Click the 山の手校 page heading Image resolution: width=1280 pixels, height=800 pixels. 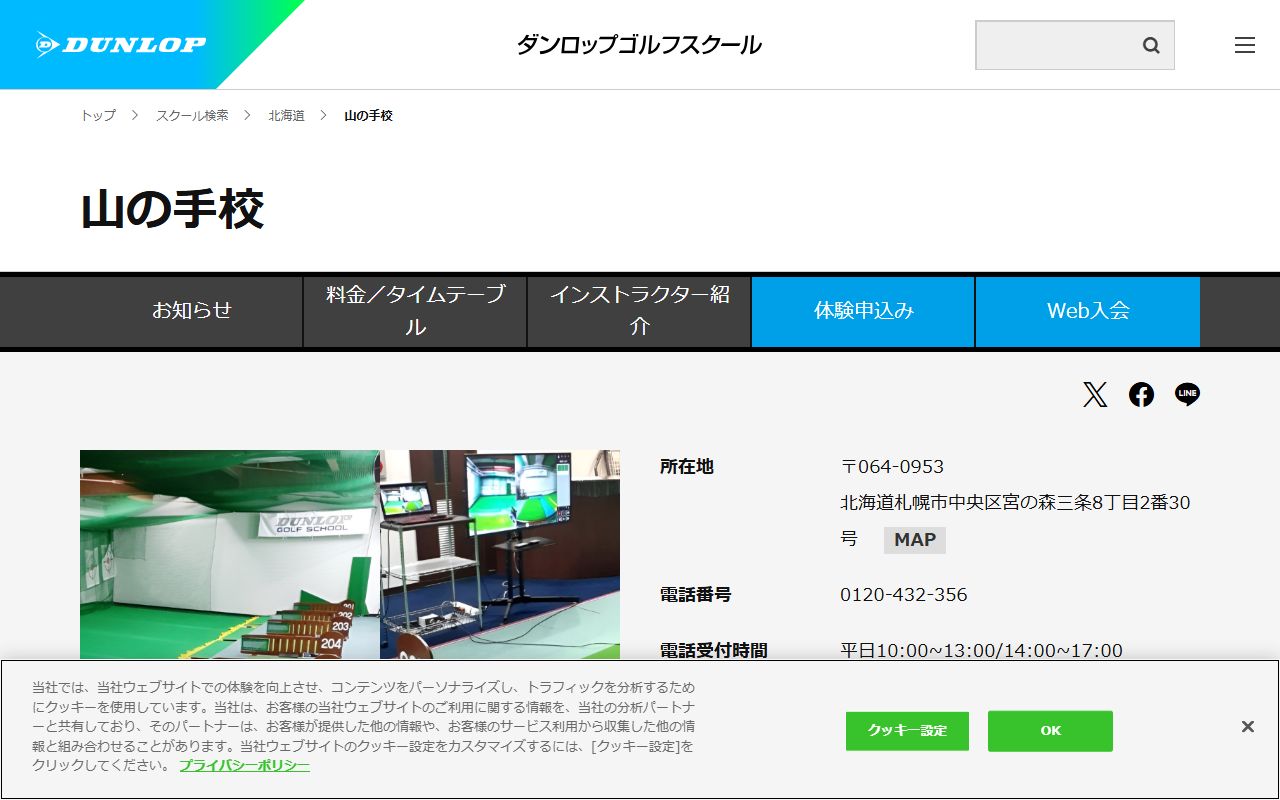click(x=172, y=210)
